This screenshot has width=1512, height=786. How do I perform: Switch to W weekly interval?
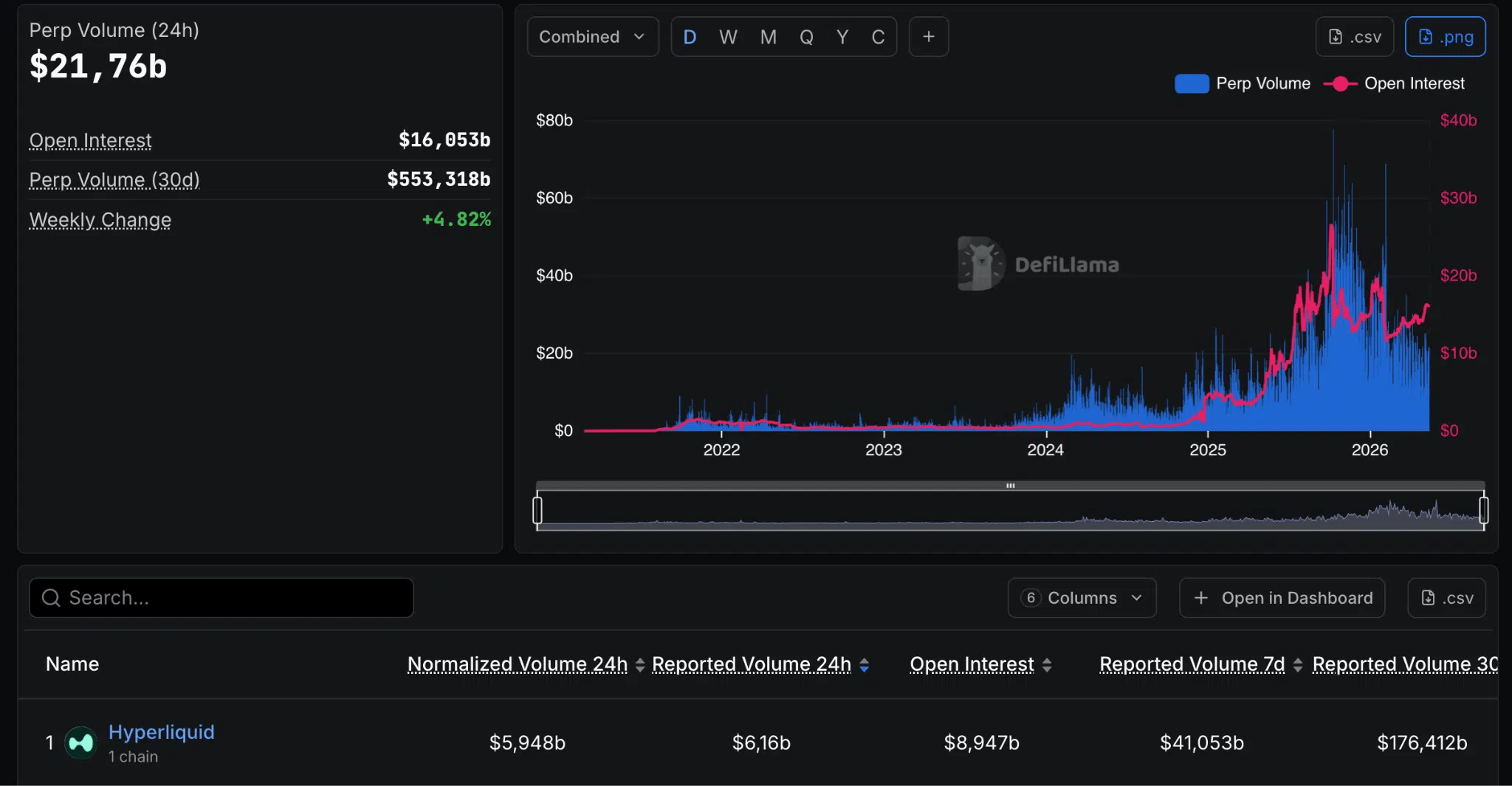728,37
